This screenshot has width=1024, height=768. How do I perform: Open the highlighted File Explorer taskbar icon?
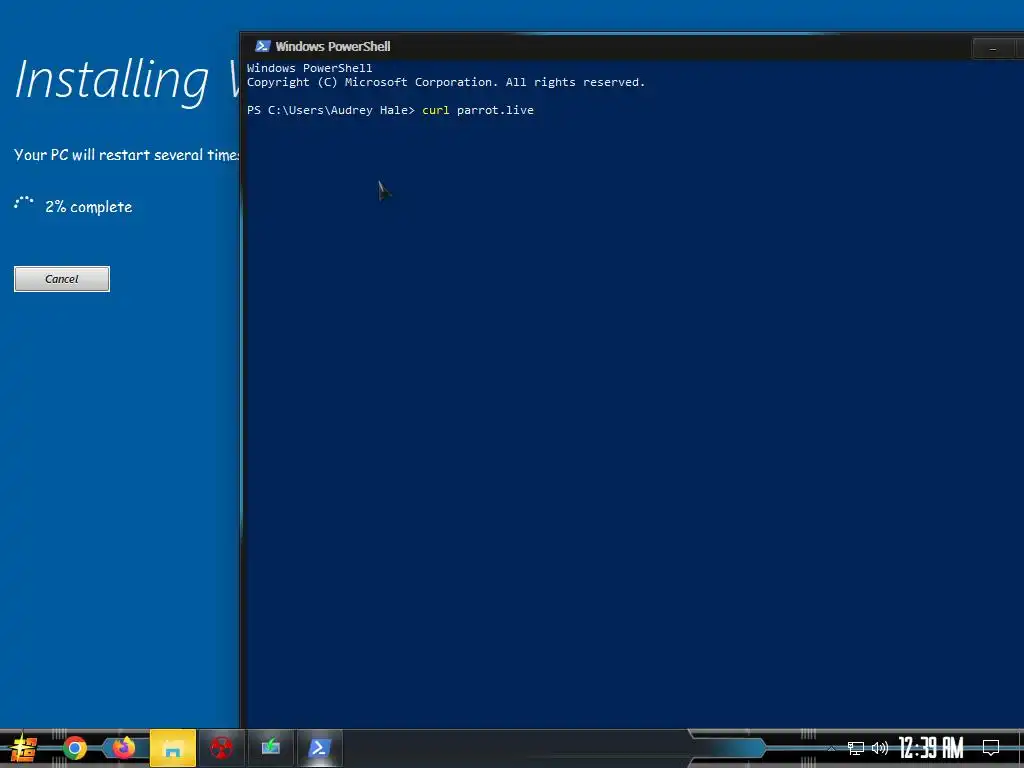(172, 748)
